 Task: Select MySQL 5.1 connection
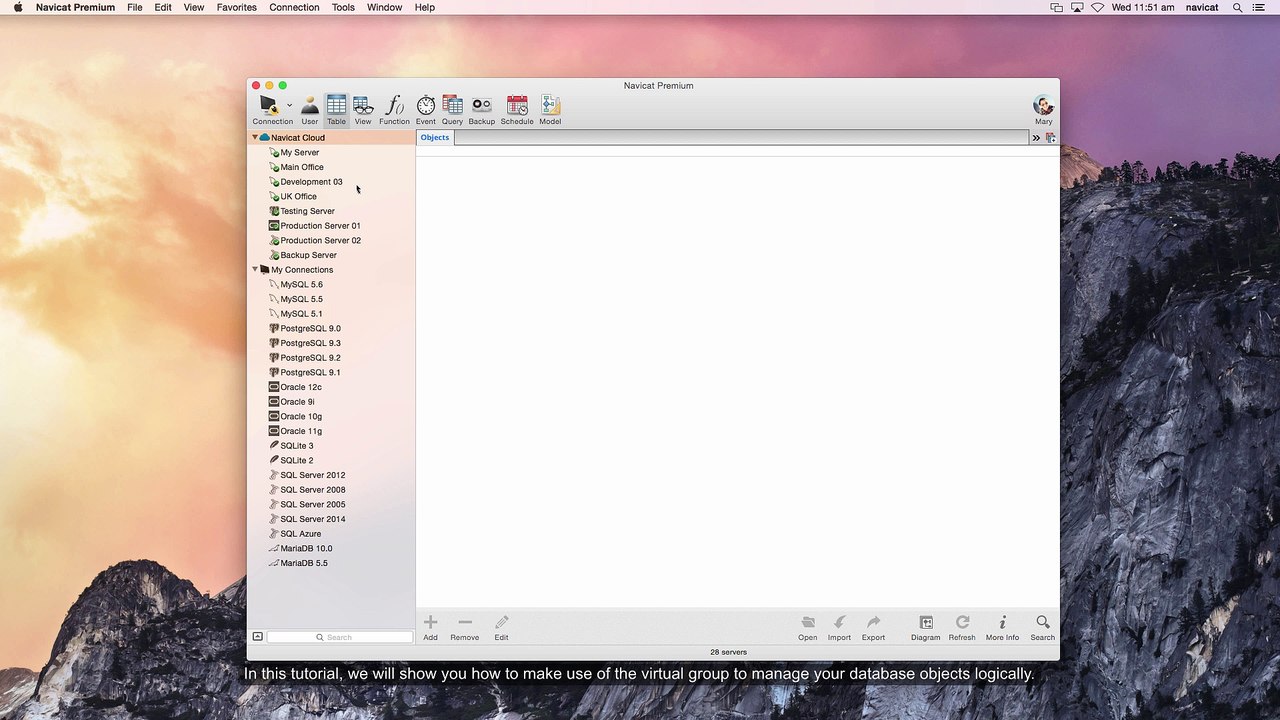point(301,314)
